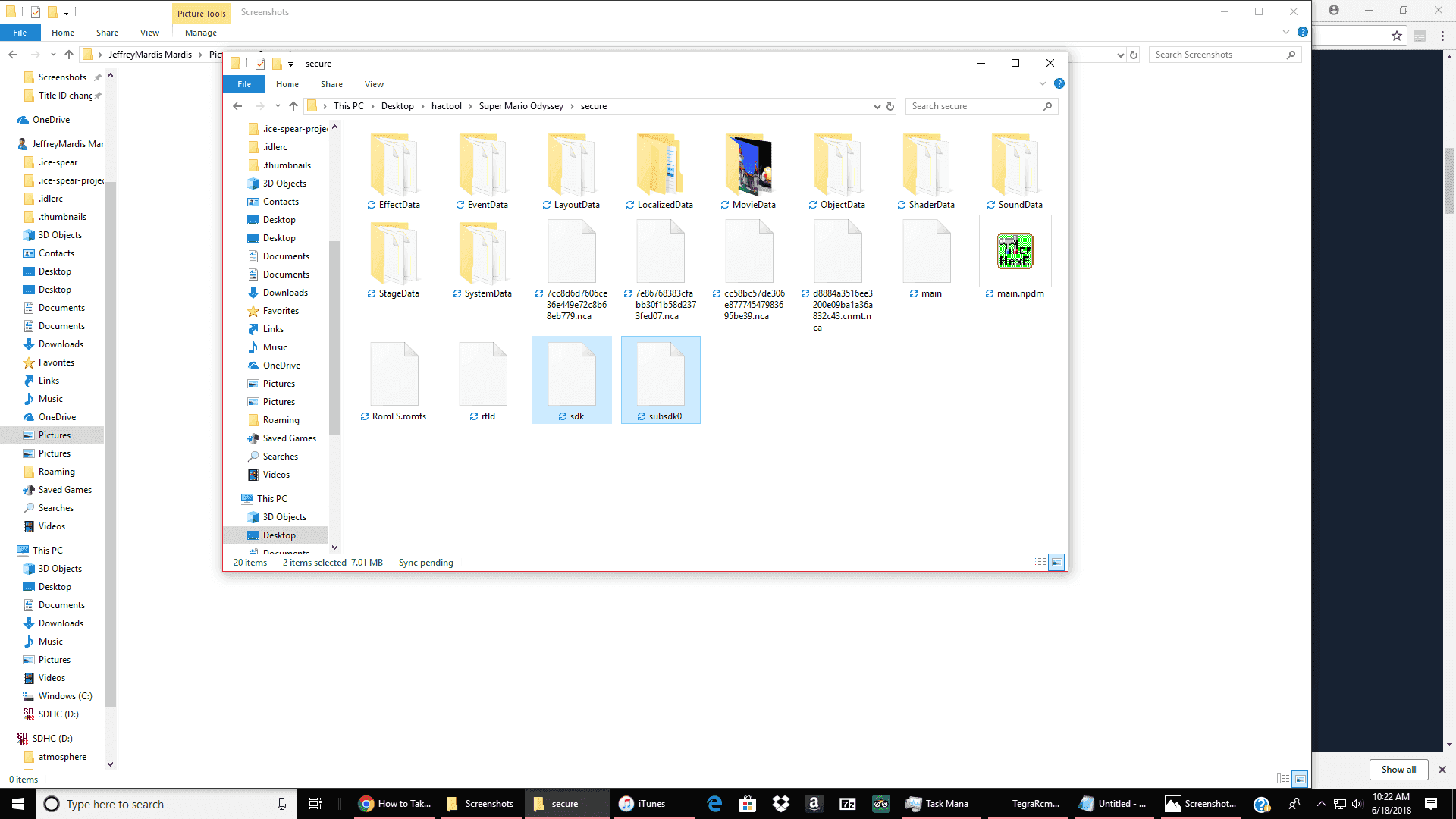Image resolution: width=1456 pixels, height=819 pixels.
Task: Open the LayoutData folder
Action: pos(571,171)
